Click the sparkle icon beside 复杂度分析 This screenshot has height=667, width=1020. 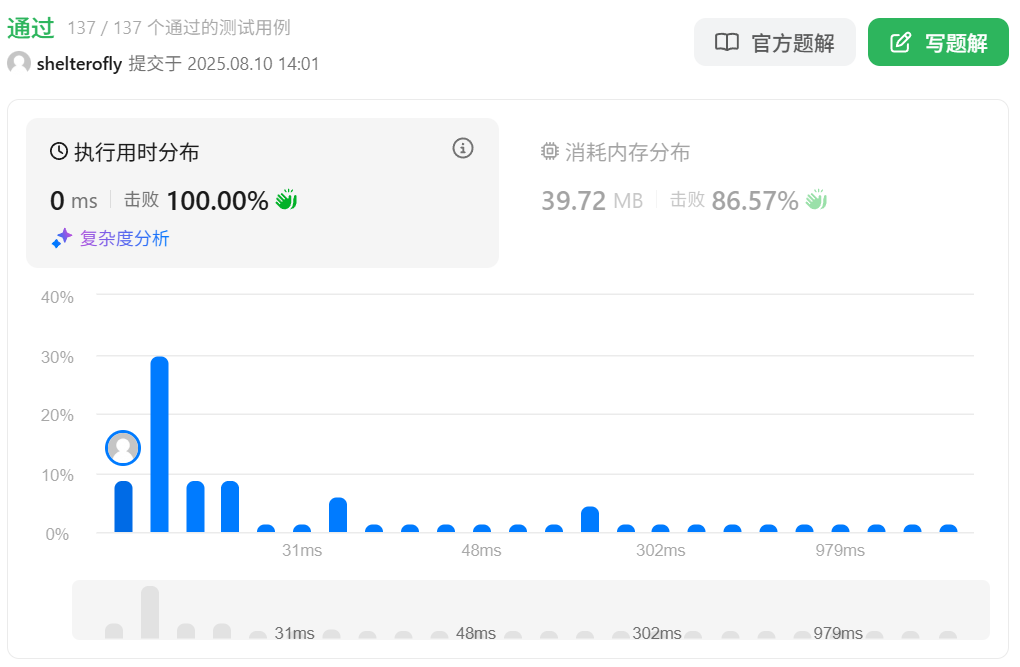click(62, 238)
